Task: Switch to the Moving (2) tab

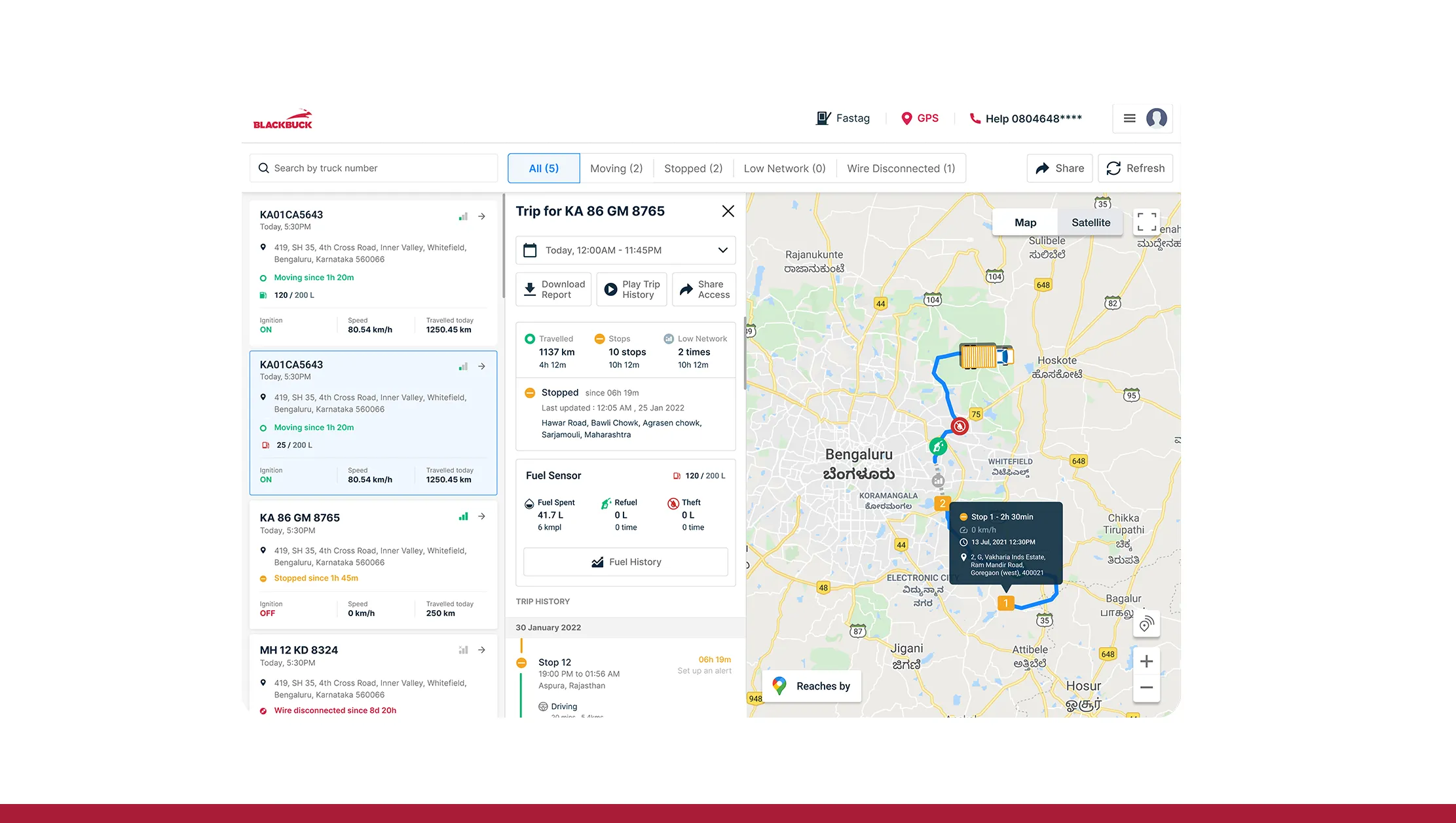Action: pyautogui.click(x=616, y=168)
